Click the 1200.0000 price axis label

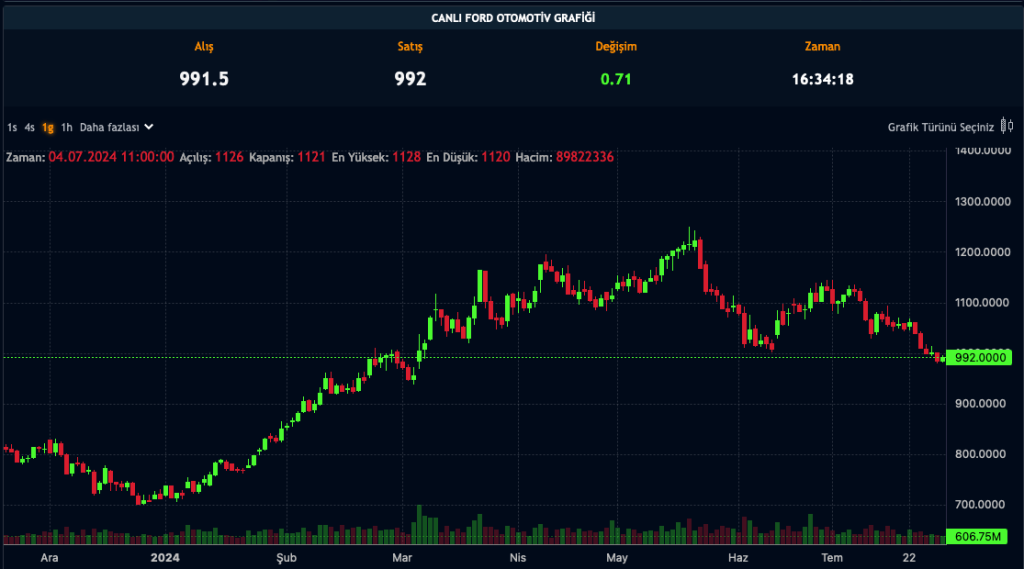coord(982,252)
